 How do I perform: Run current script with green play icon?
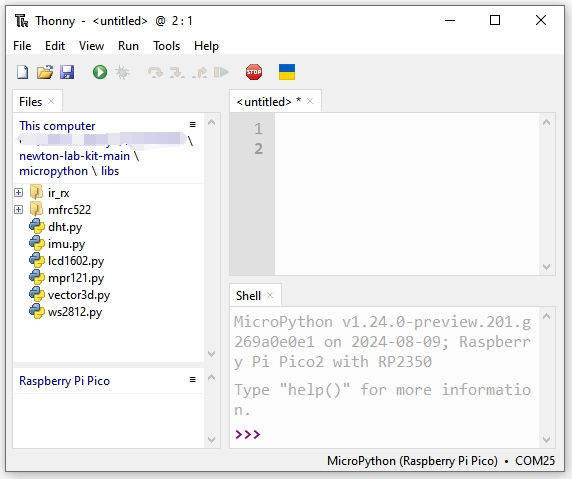click(100, 72)
